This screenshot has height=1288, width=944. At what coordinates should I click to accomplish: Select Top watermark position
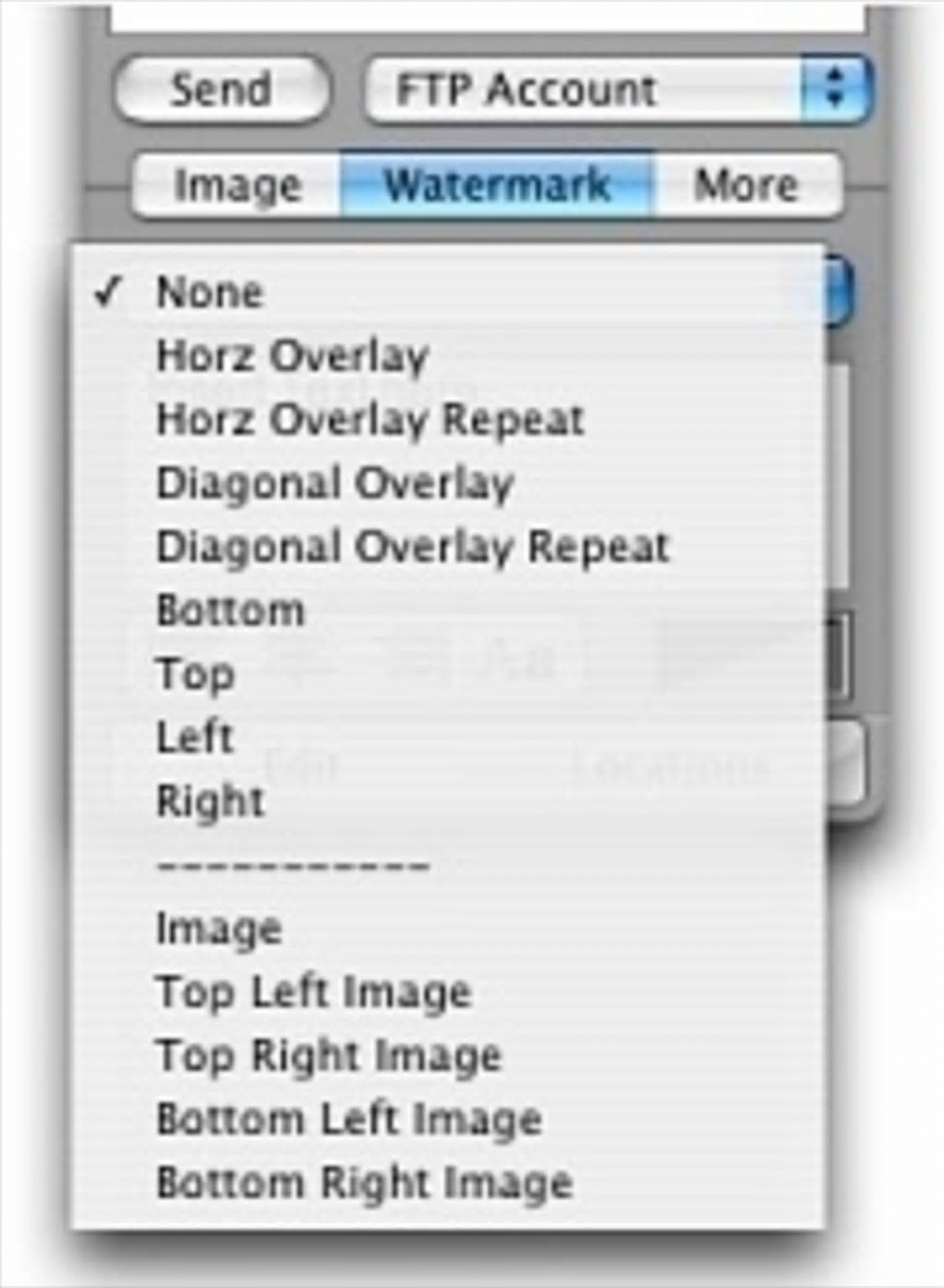(195, 675)
